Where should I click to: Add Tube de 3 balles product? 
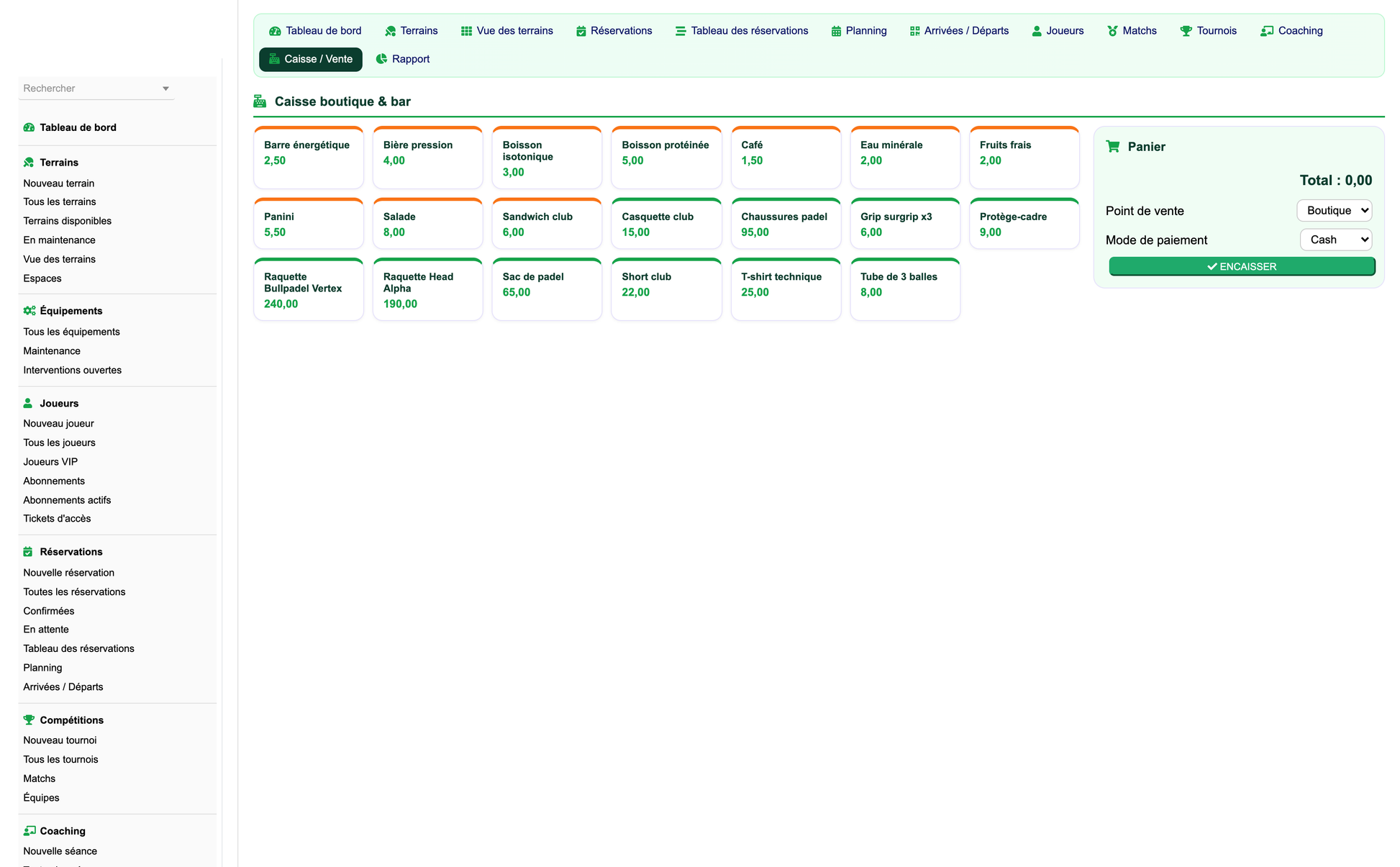click(905, 289)
